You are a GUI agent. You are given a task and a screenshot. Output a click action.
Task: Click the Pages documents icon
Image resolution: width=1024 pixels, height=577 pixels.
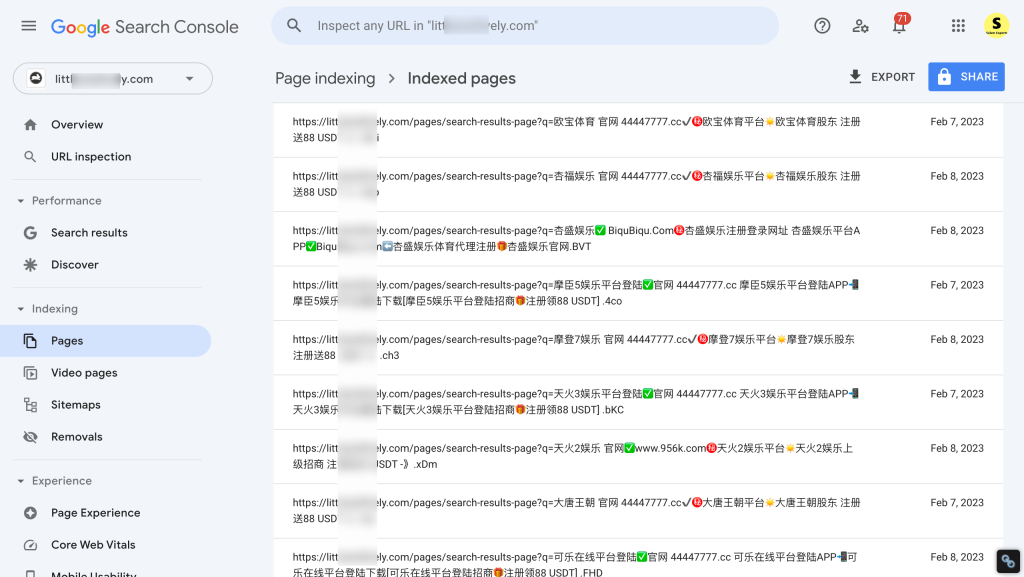[30, 341]
